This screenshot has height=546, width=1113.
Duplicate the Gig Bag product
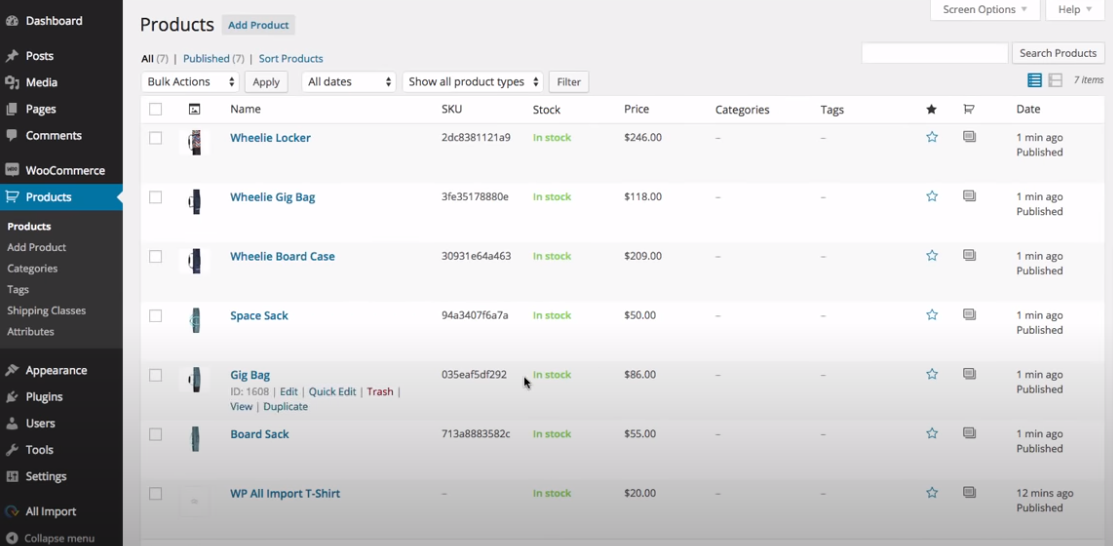[x=285, y=407]
